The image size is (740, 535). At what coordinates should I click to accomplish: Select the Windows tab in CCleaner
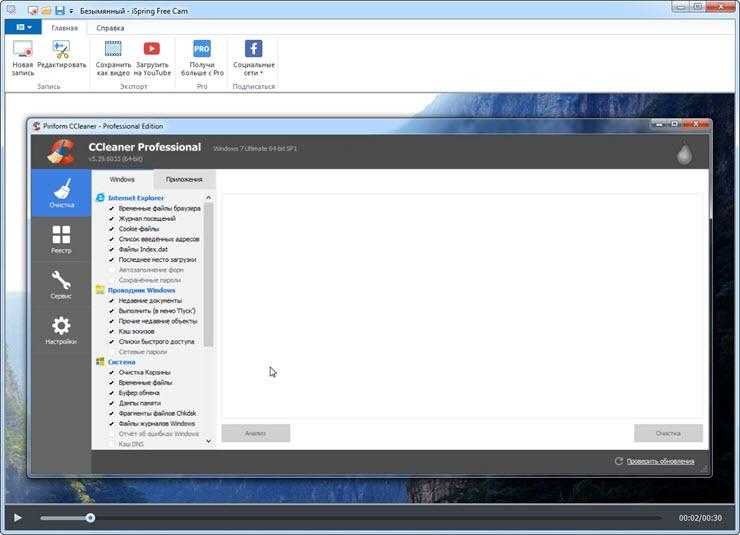[122, 179]
